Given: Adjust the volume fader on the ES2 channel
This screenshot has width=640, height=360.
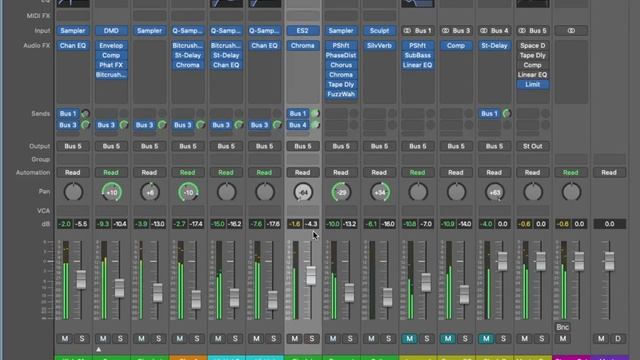Looking at the screenshot, I should (311, 276).
